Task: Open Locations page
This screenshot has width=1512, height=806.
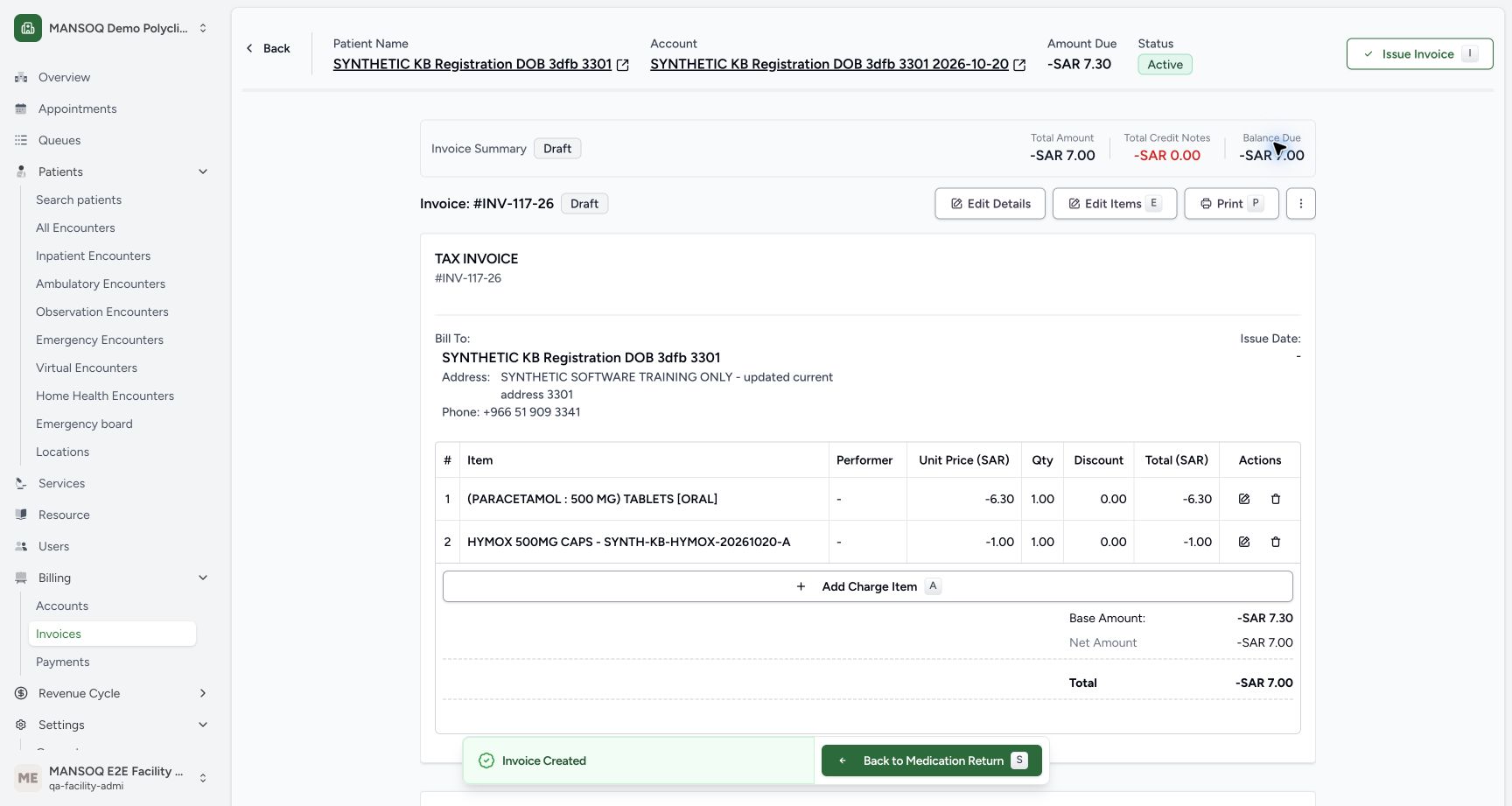Action: (62, 452)
